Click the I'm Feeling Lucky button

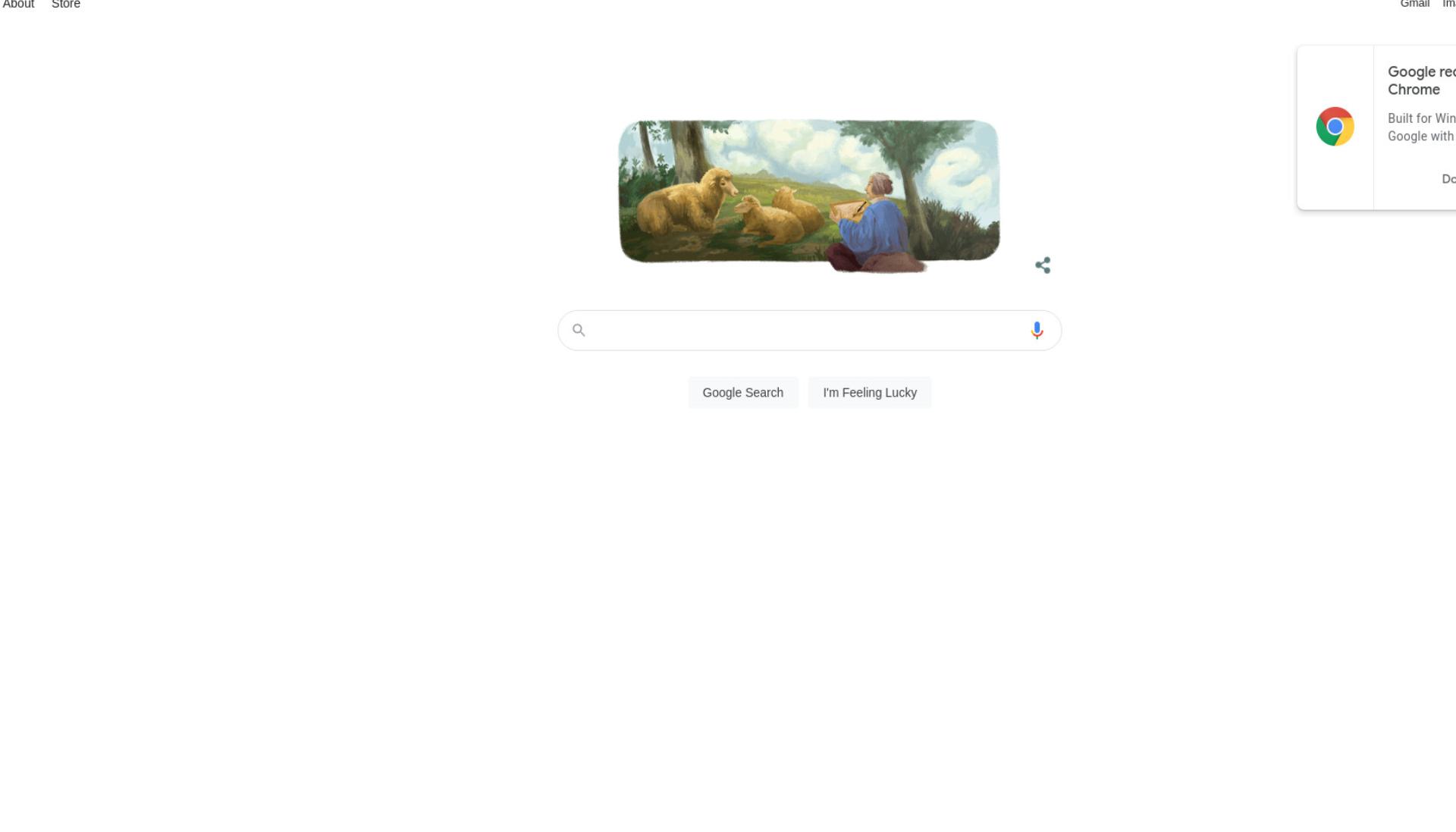coord(870,393)
